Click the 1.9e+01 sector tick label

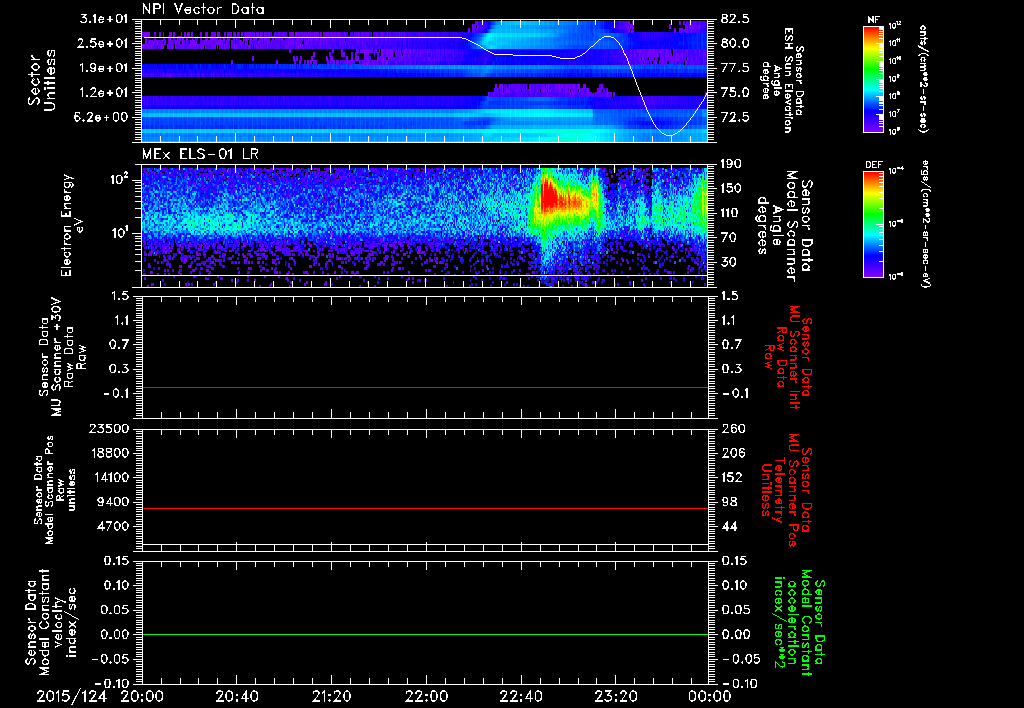click(x=106, y=68)
